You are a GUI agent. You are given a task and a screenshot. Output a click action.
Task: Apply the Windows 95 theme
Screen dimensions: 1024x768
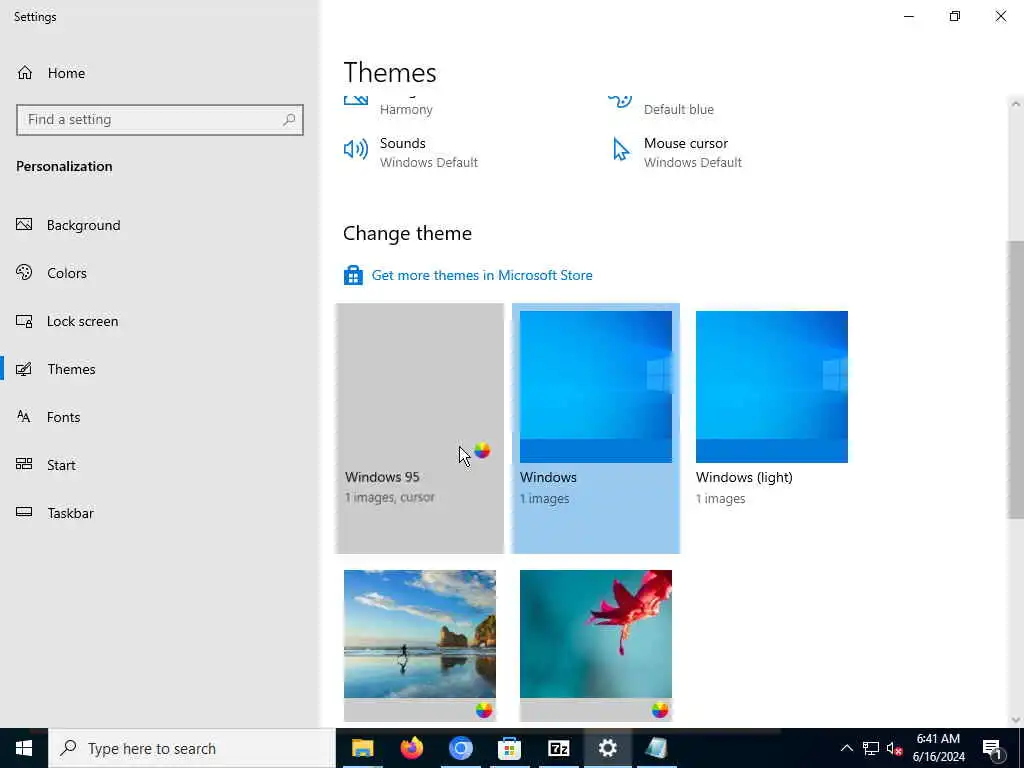[419, 428]
